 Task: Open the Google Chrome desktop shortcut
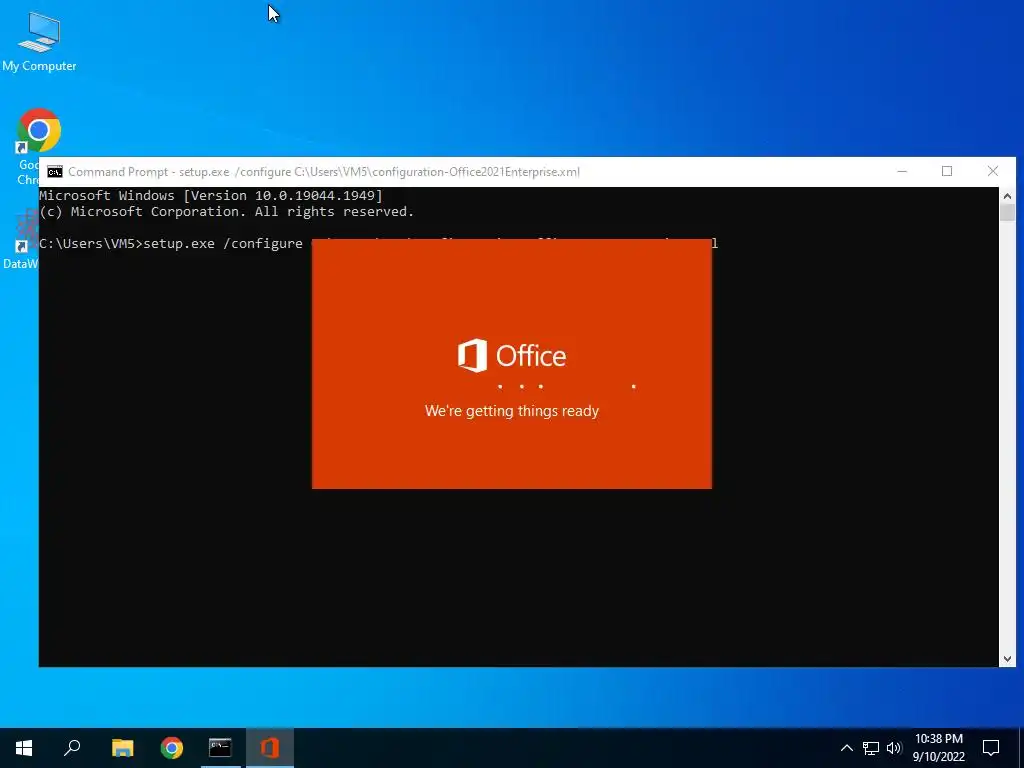(38, 133)
